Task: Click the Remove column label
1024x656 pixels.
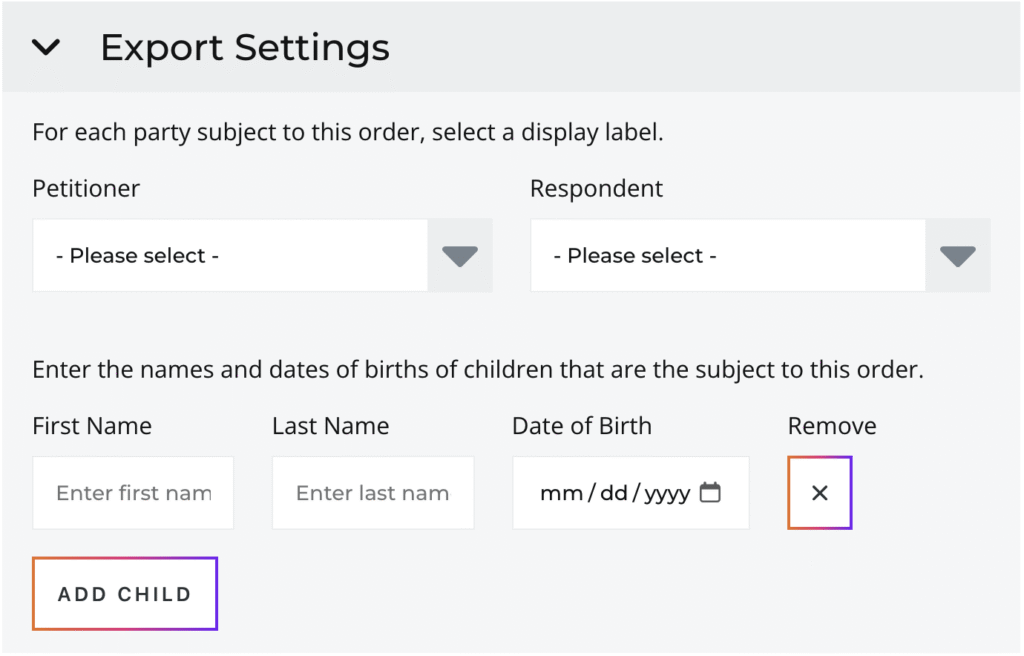Action: click(832, 426)
